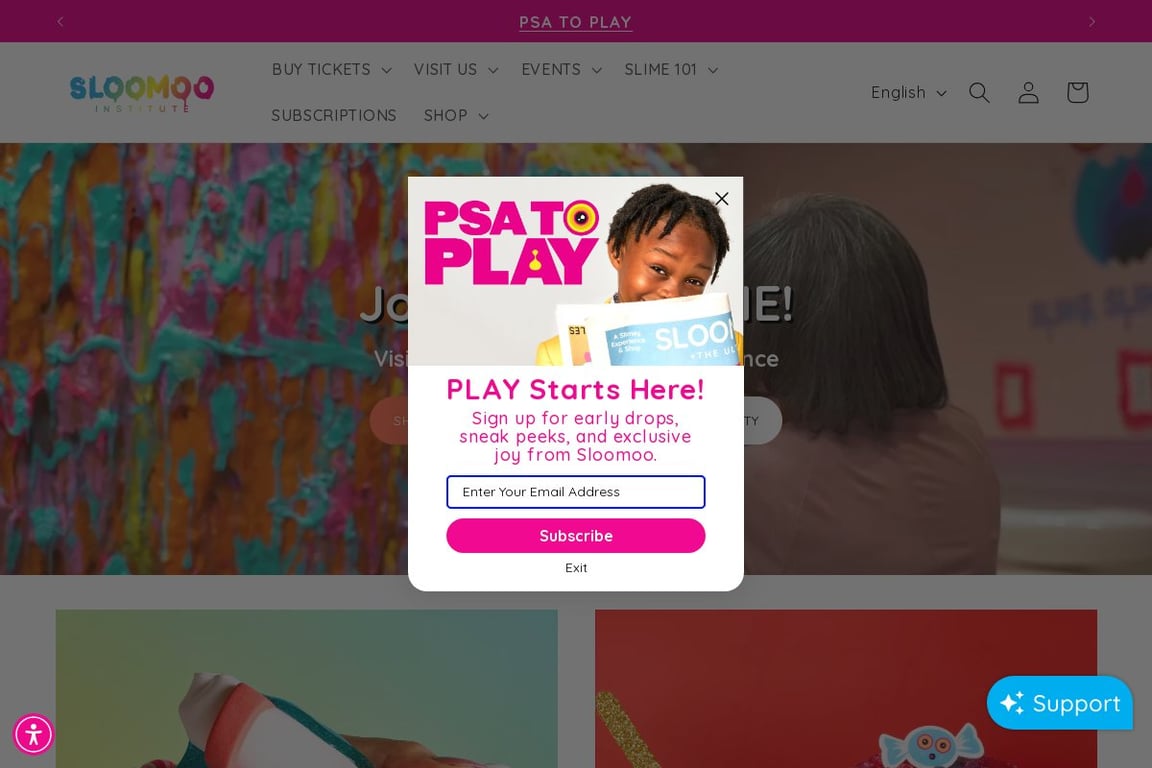Expand the Shop menu

pos(456,115)
